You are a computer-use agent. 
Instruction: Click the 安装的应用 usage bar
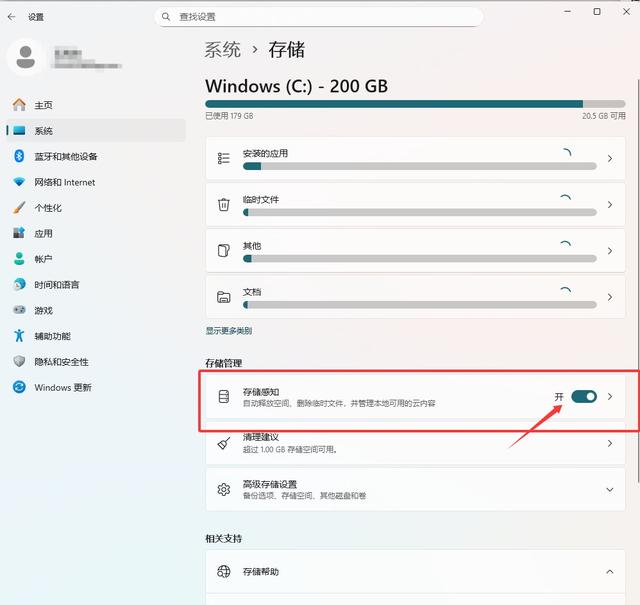[420, 166]
